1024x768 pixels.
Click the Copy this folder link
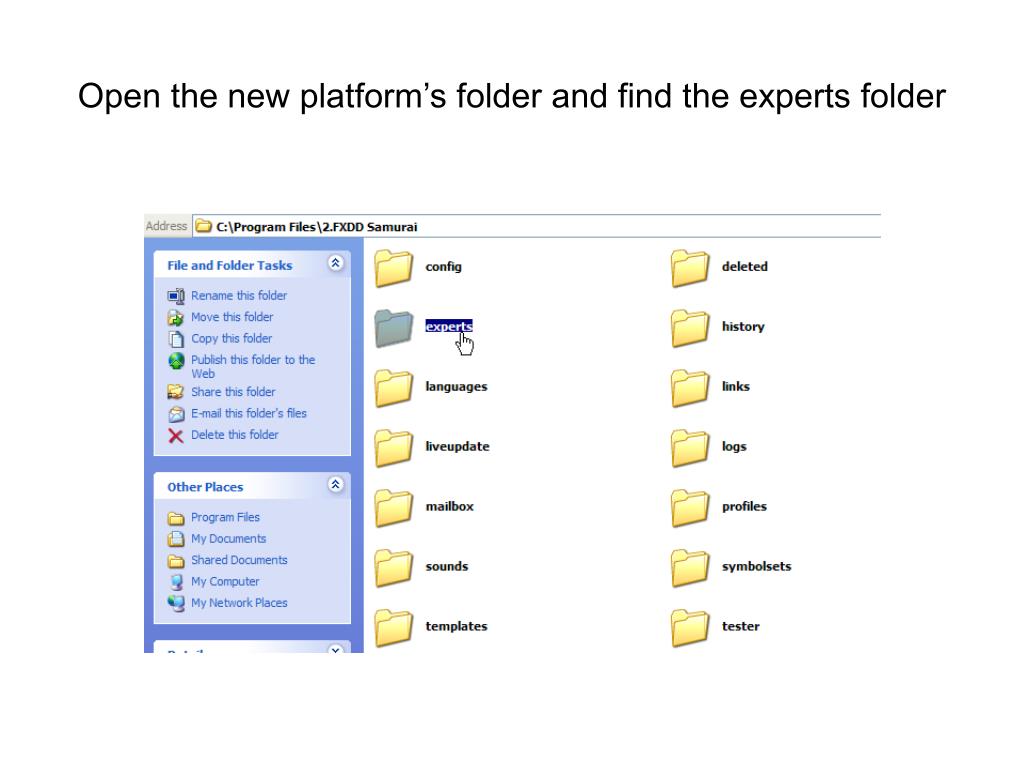[x=231, y=338]
